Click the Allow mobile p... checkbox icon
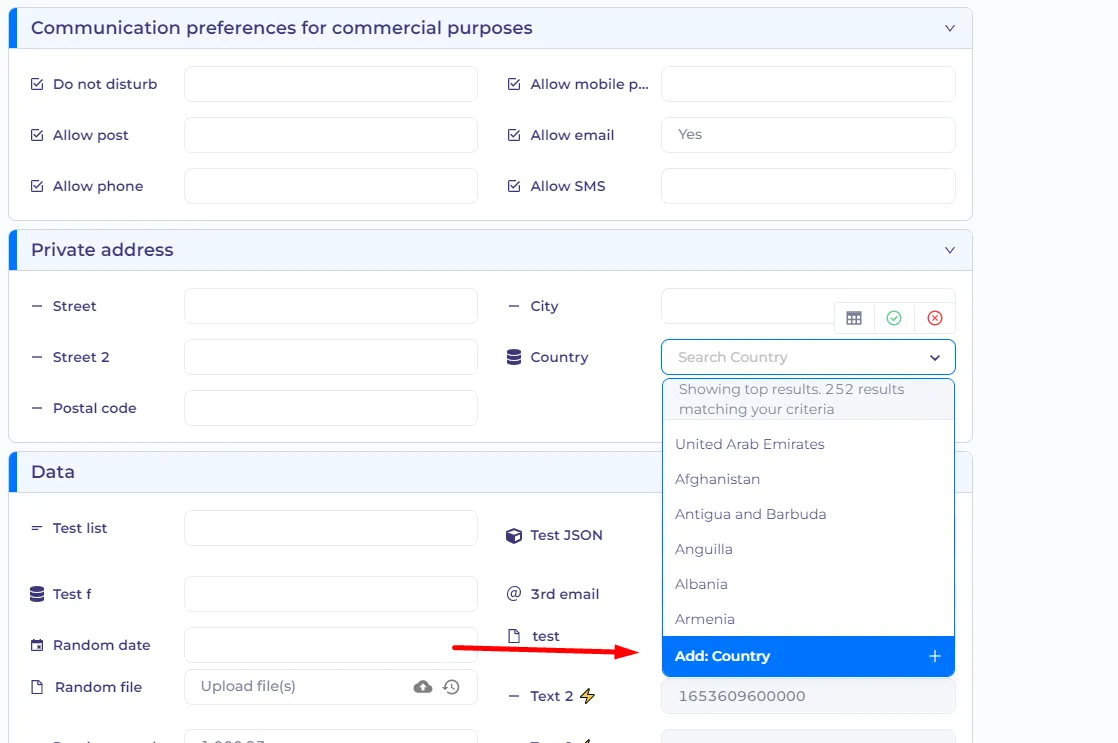The height and width of the screenshot is (743, 1118). (x=513, y=84)
